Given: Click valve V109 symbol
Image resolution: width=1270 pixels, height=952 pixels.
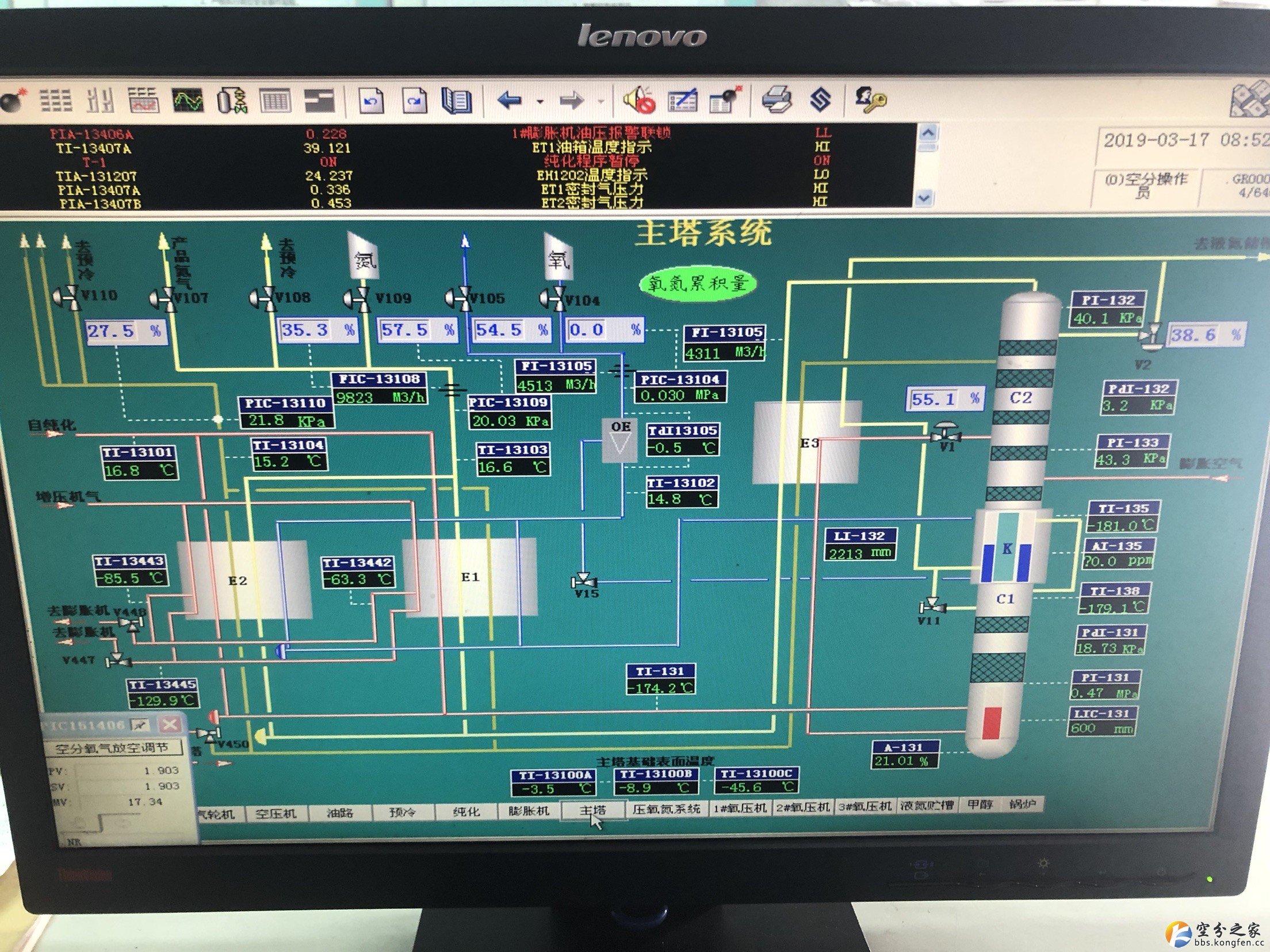Looking at the screenshot, I should click(357, 298).
